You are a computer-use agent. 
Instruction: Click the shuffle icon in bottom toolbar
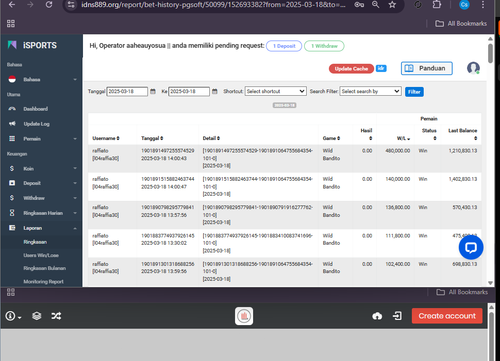tap(56, 316)
